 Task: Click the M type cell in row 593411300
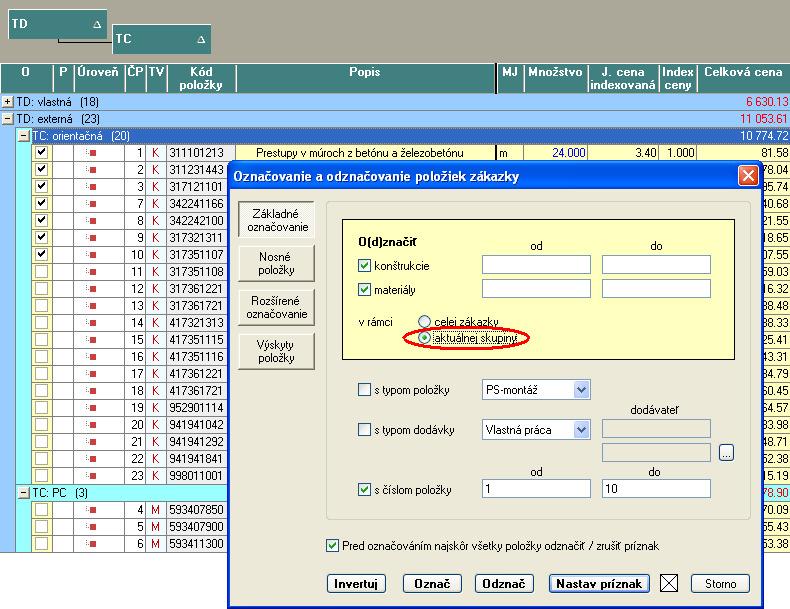156,544
